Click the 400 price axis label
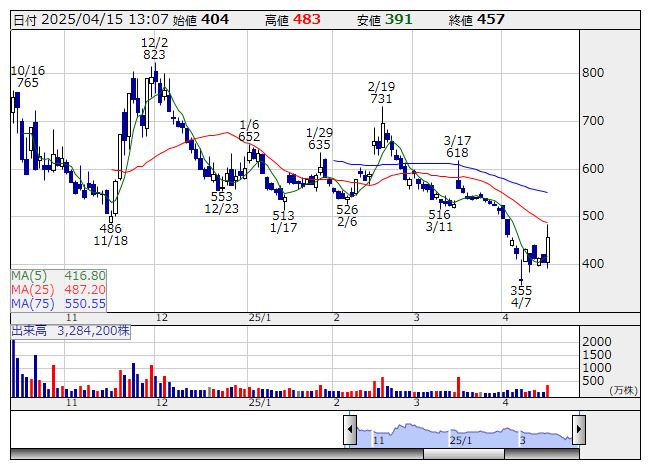 tap(593, 264)
